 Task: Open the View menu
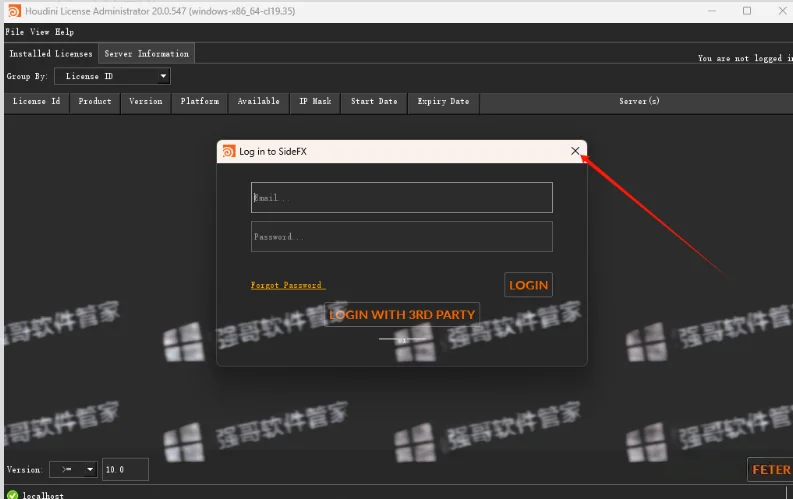pyautogui.click(x=39, y=32)
